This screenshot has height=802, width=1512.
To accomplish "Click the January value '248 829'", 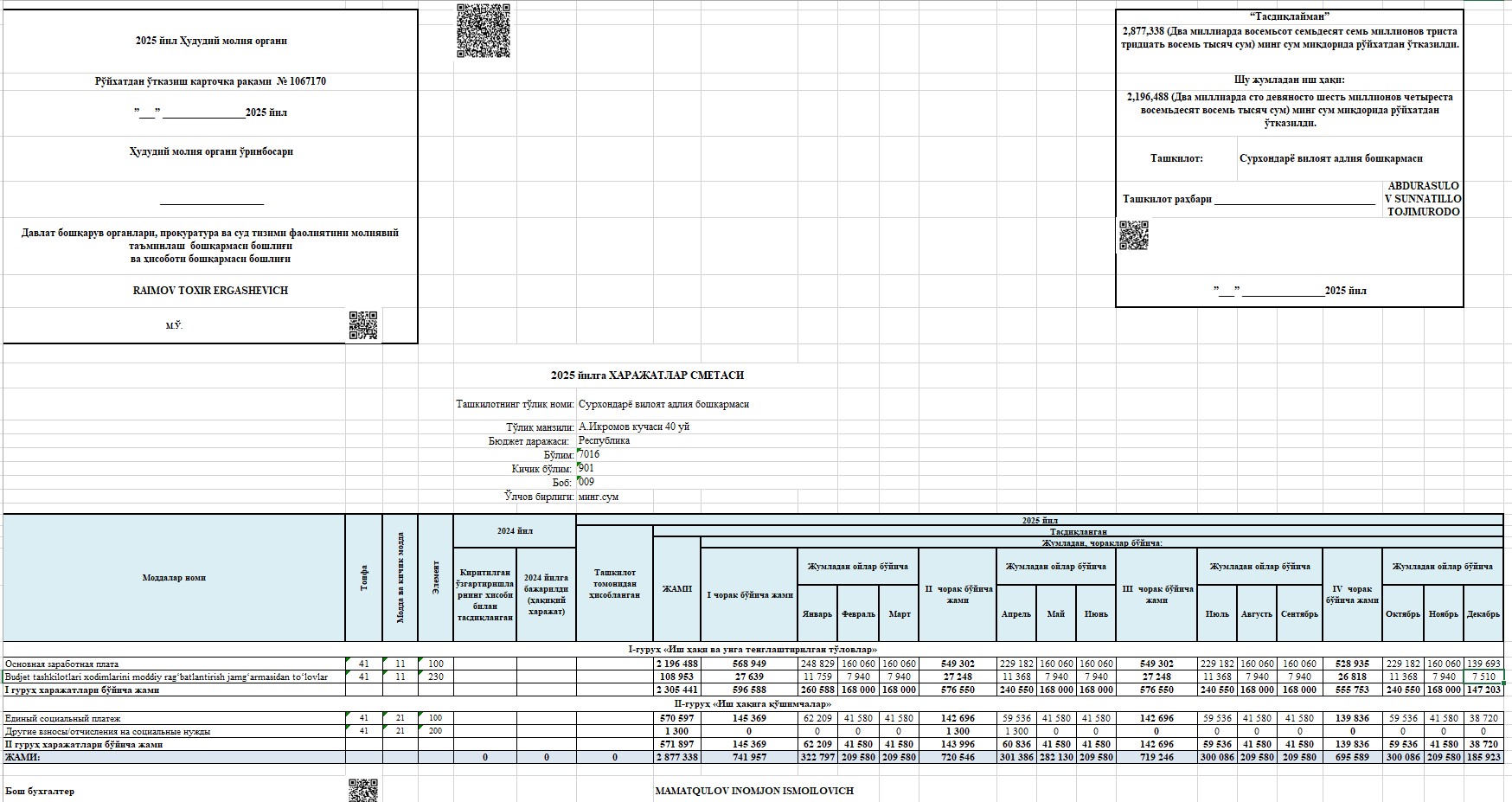I will click(817, 664).
